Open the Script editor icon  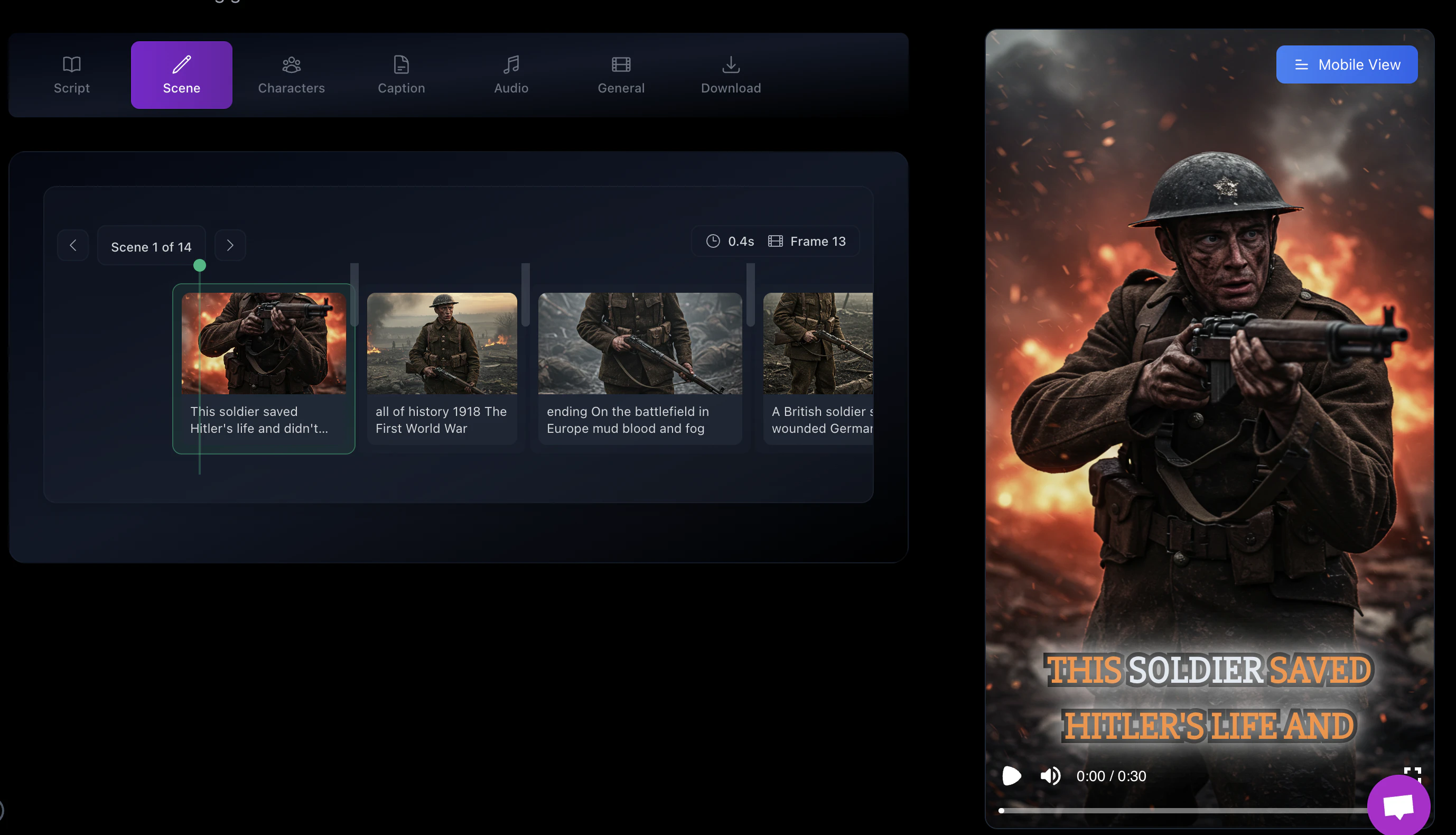point(71,65)
